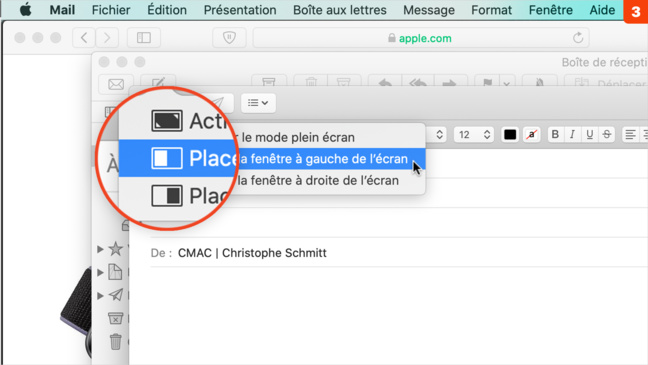Screen dimensions: 648x365
Task: Open the Message menu
Action: coord(429,10)
